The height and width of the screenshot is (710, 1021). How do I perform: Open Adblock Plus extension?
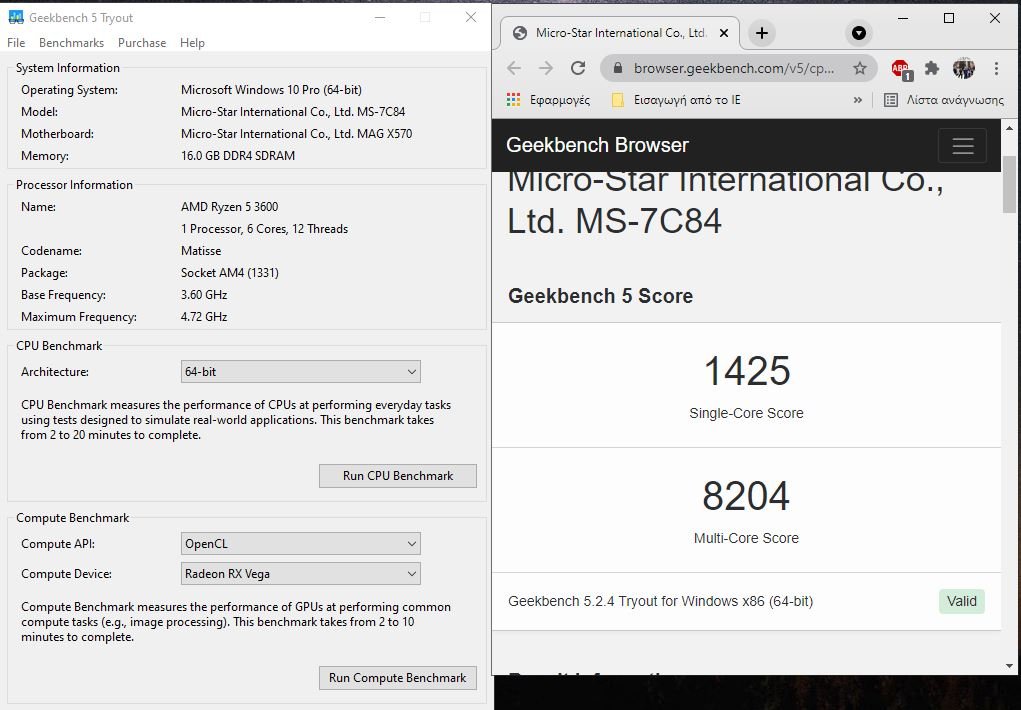tap(901, 68)
